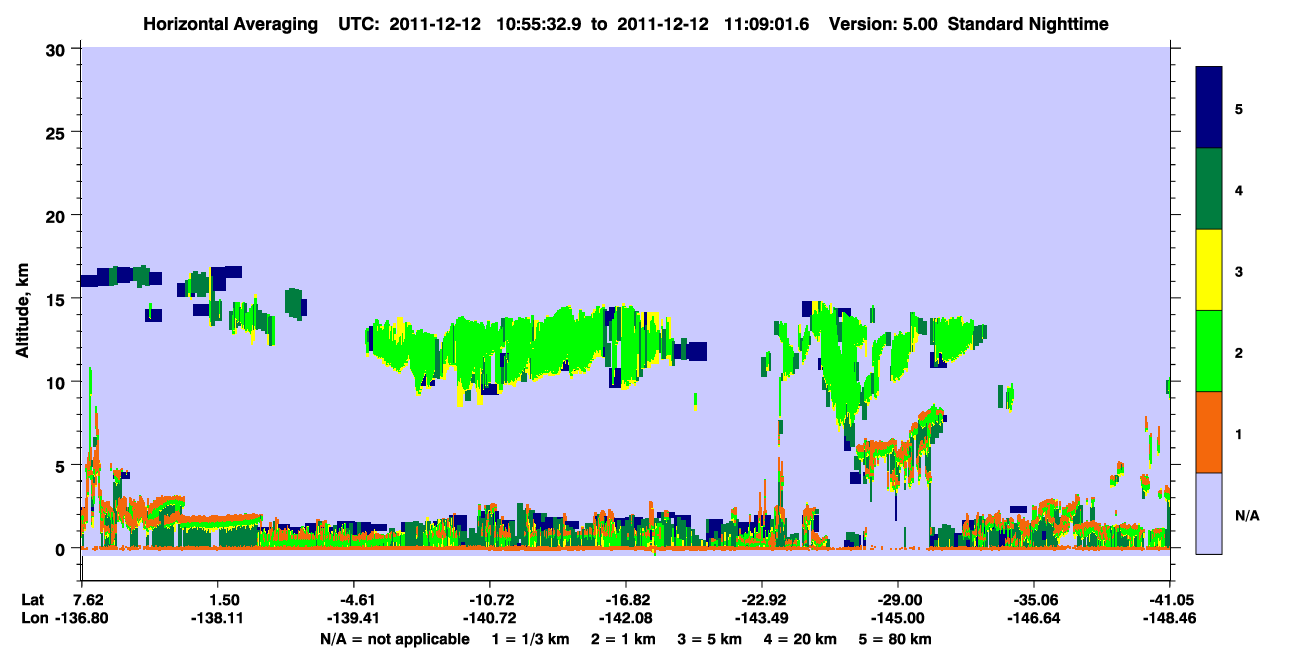Click the '2 = 1 km' legend note
Image resolution: width=1300 pixels, height=667 pixels.
coord(624,638)
